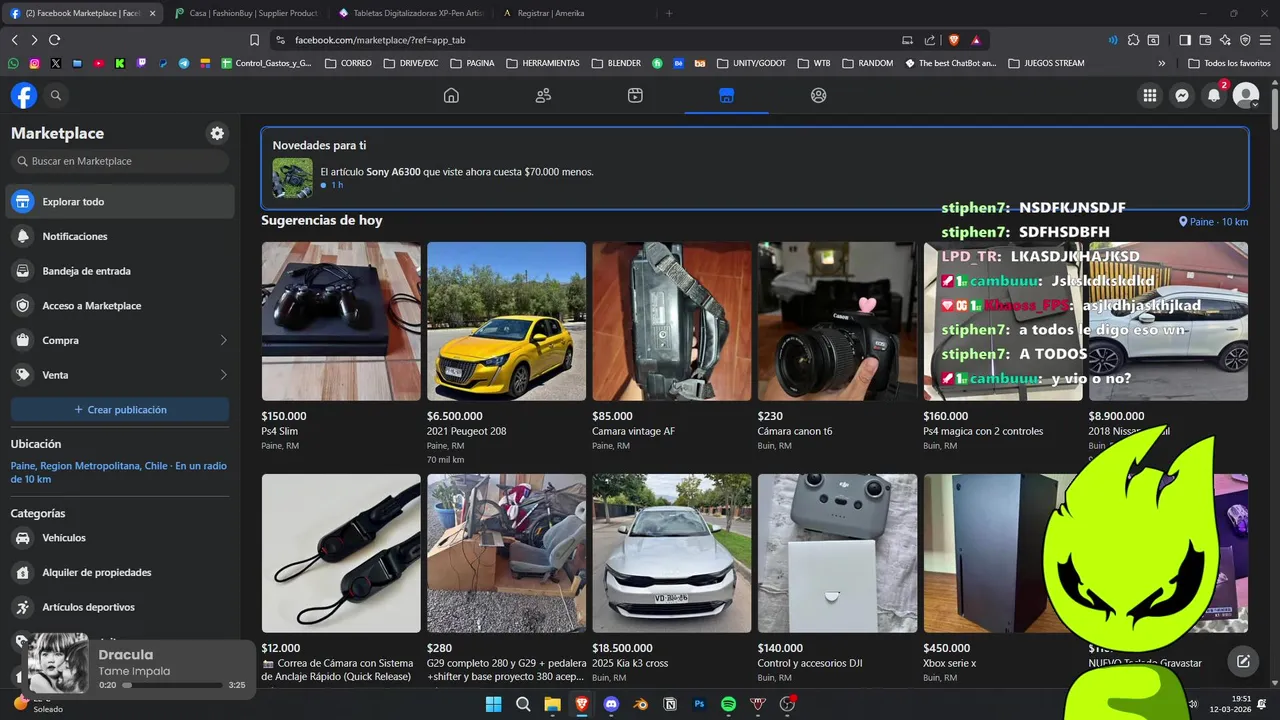Click the Facebook search magnifier icon
Viewport: 1280px width, 720px height.
coord(56,95)
